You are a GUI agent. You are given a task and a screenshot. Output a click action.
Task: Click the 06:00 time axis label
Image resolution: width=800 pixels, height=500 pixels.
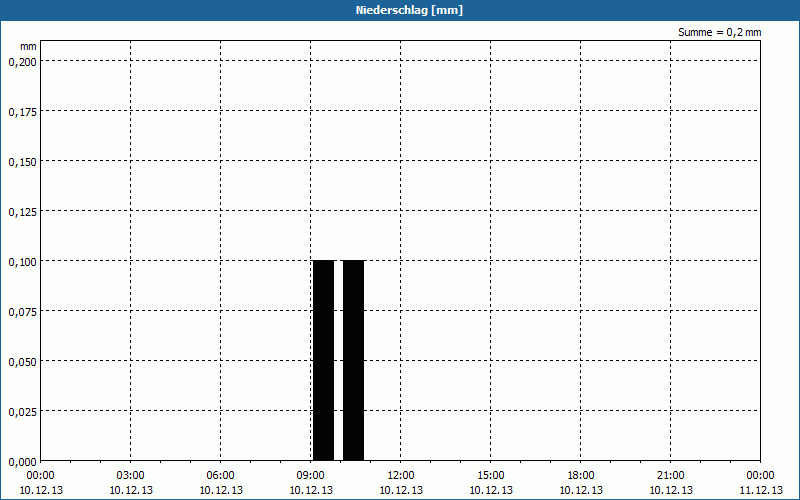(x=221, y=476)
